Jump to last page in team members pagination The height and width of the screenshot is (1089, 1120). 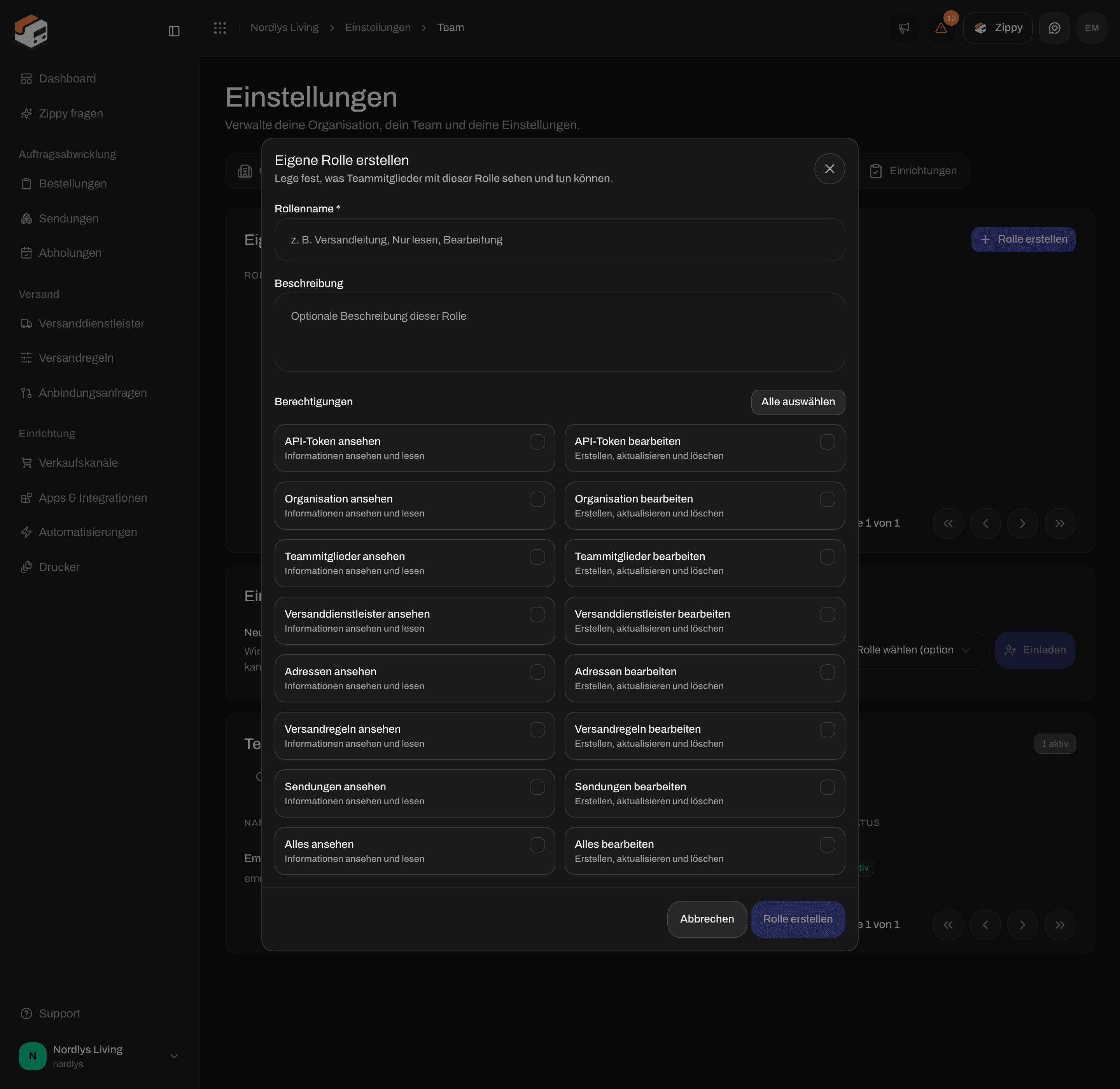coord(1059,925)
